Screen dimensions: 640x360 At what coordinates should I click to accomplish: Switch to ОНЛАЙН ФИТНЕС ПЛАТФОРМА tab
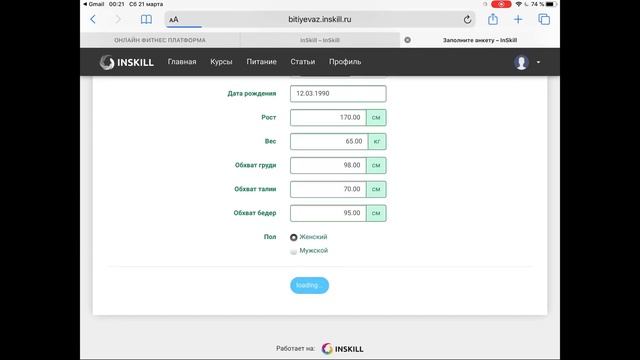point(160,40)
